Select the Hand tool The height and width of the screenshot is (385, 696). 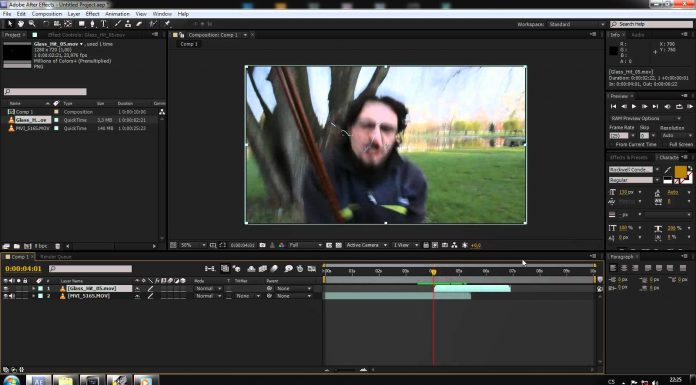coord(20,24)
